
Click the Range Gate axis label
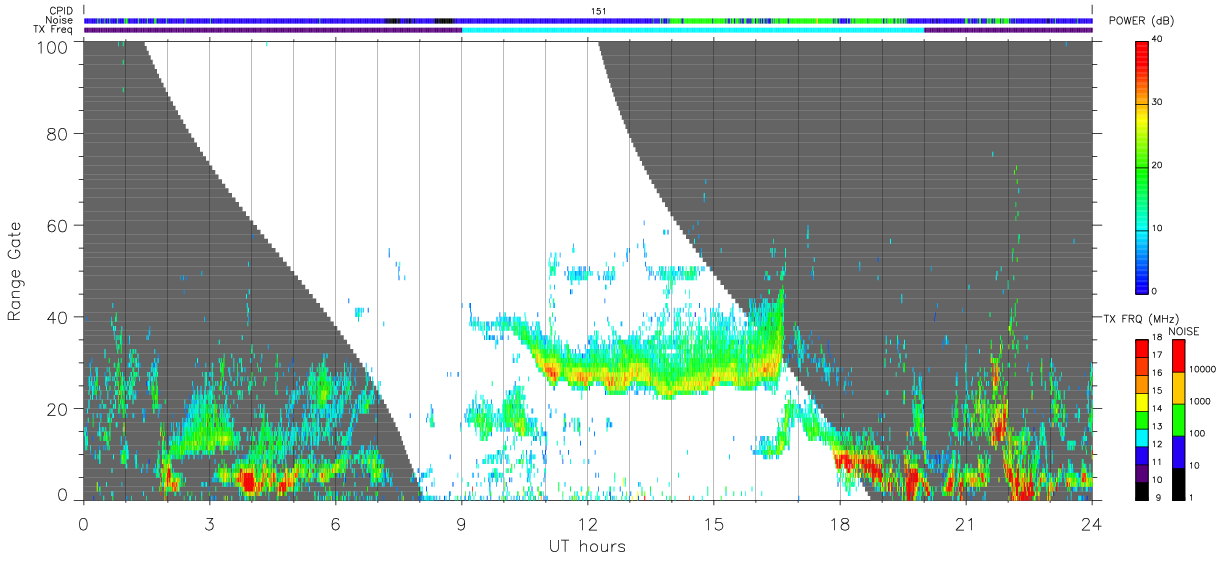15,271
